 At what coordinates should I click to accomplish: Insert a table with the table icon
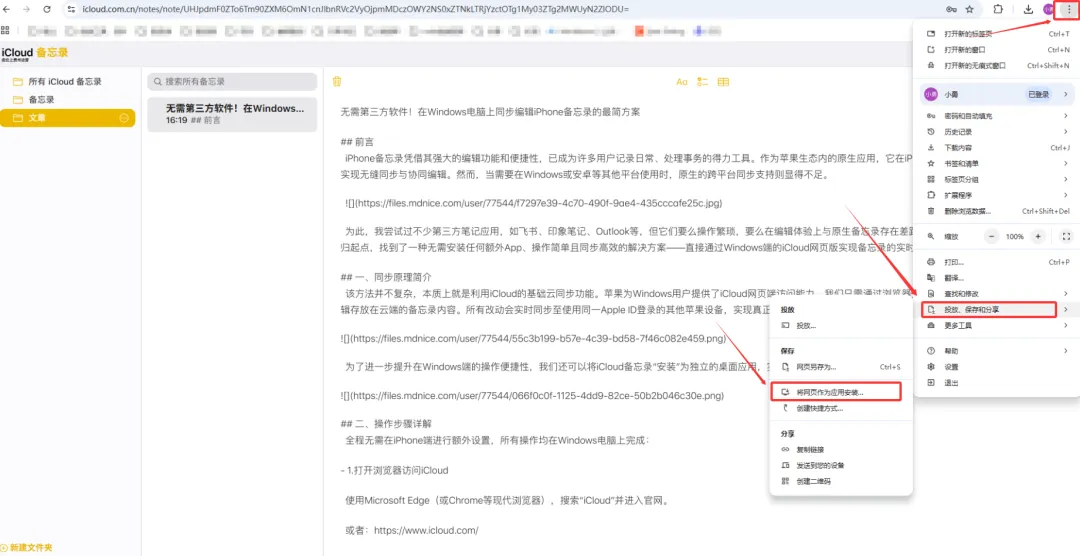coord(723,81)
